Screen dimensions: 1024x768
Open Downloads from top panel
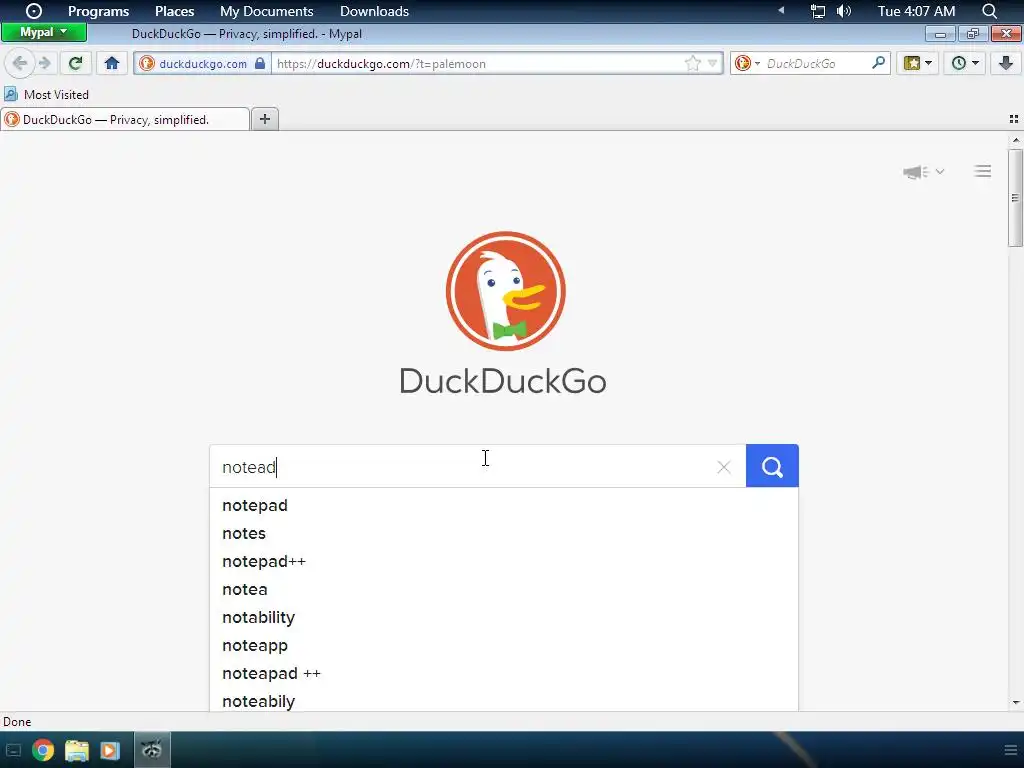pos(374,11)
